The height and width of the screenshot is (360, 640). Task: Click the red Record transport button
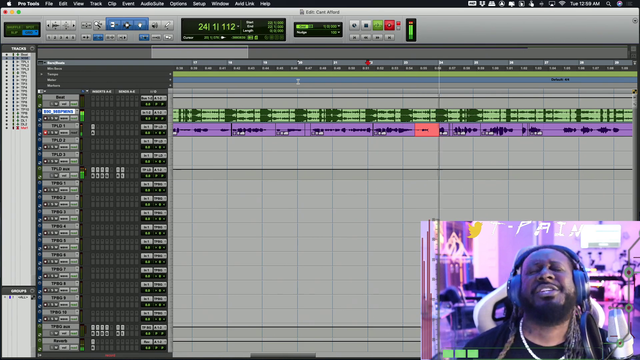click(x=389, y=25)
